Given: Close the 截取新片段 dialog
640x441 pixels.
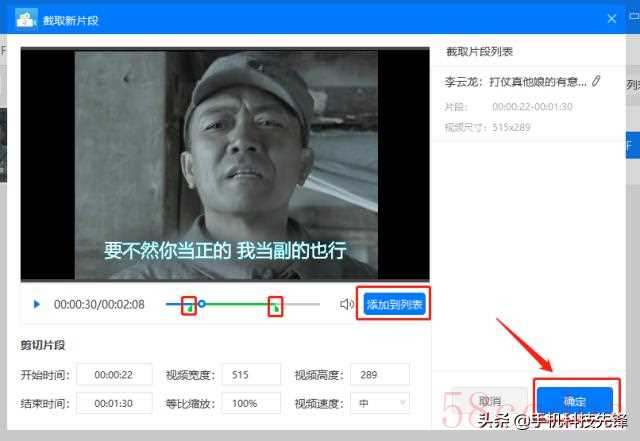Looking at the screenshot, I should pos(611,18).
